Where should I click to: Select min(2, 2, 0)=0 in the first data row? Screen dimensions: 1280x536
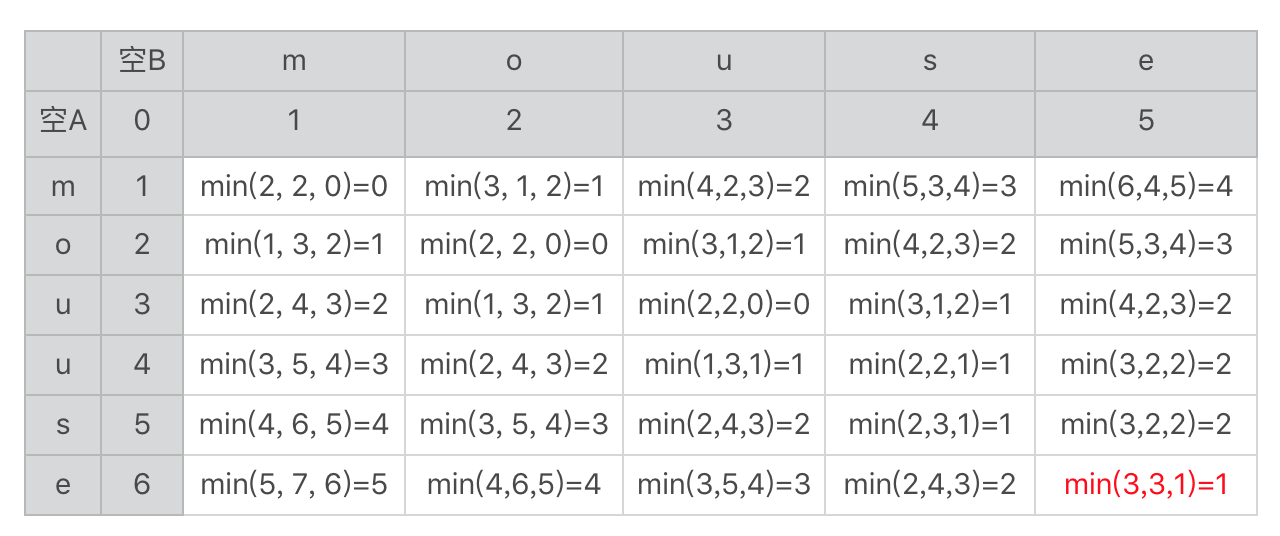coord(294,185)
